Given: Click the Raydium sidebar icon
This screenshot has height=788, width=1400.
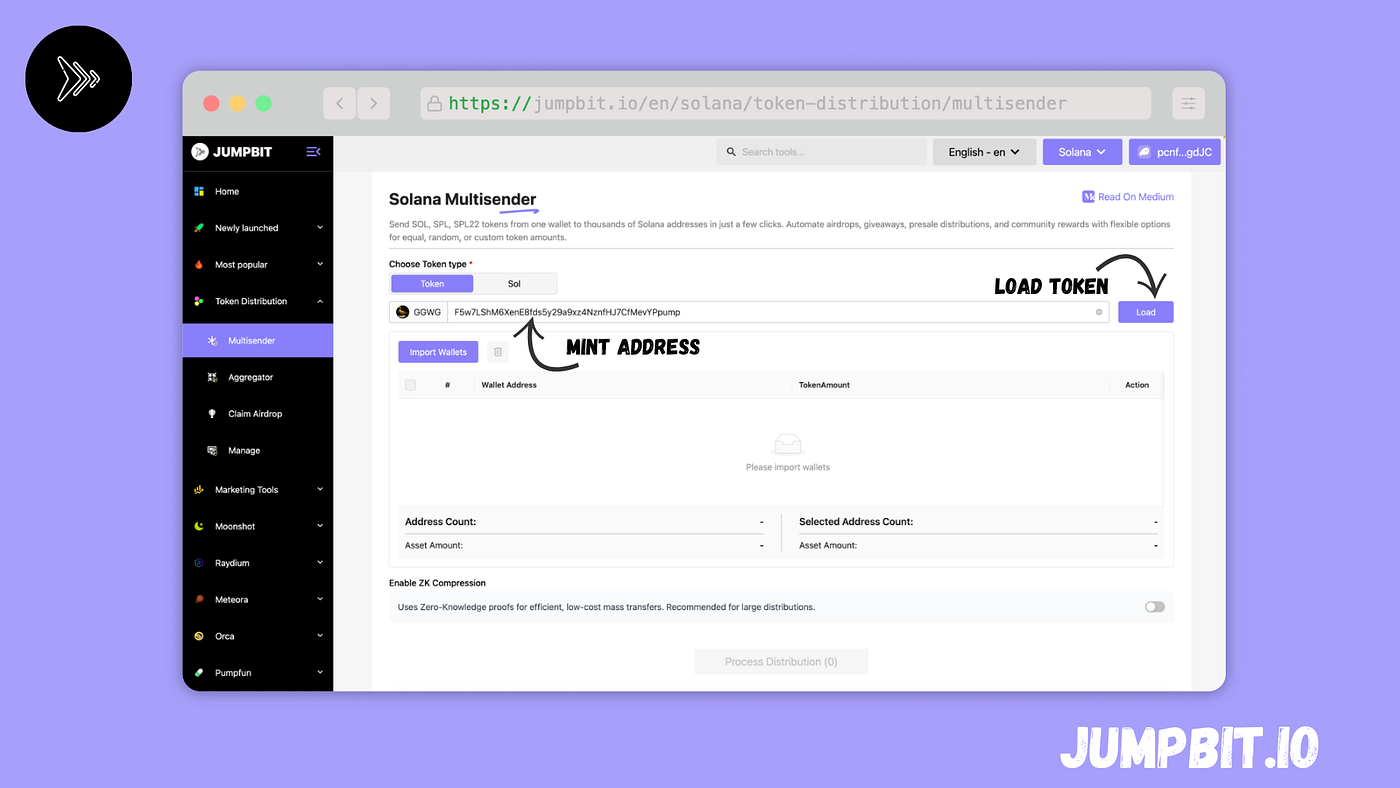Looking at the screenshot, I should pos(199,563).
